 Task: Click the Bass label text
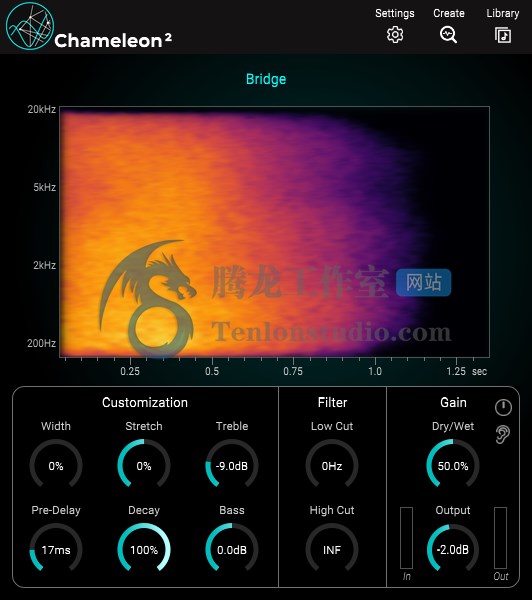pyautogui.click(x=232, y=510)
